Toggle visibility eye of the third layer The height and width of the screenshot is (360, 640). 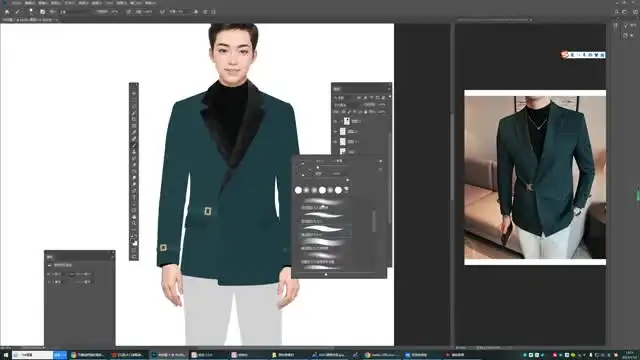(335, 142)
